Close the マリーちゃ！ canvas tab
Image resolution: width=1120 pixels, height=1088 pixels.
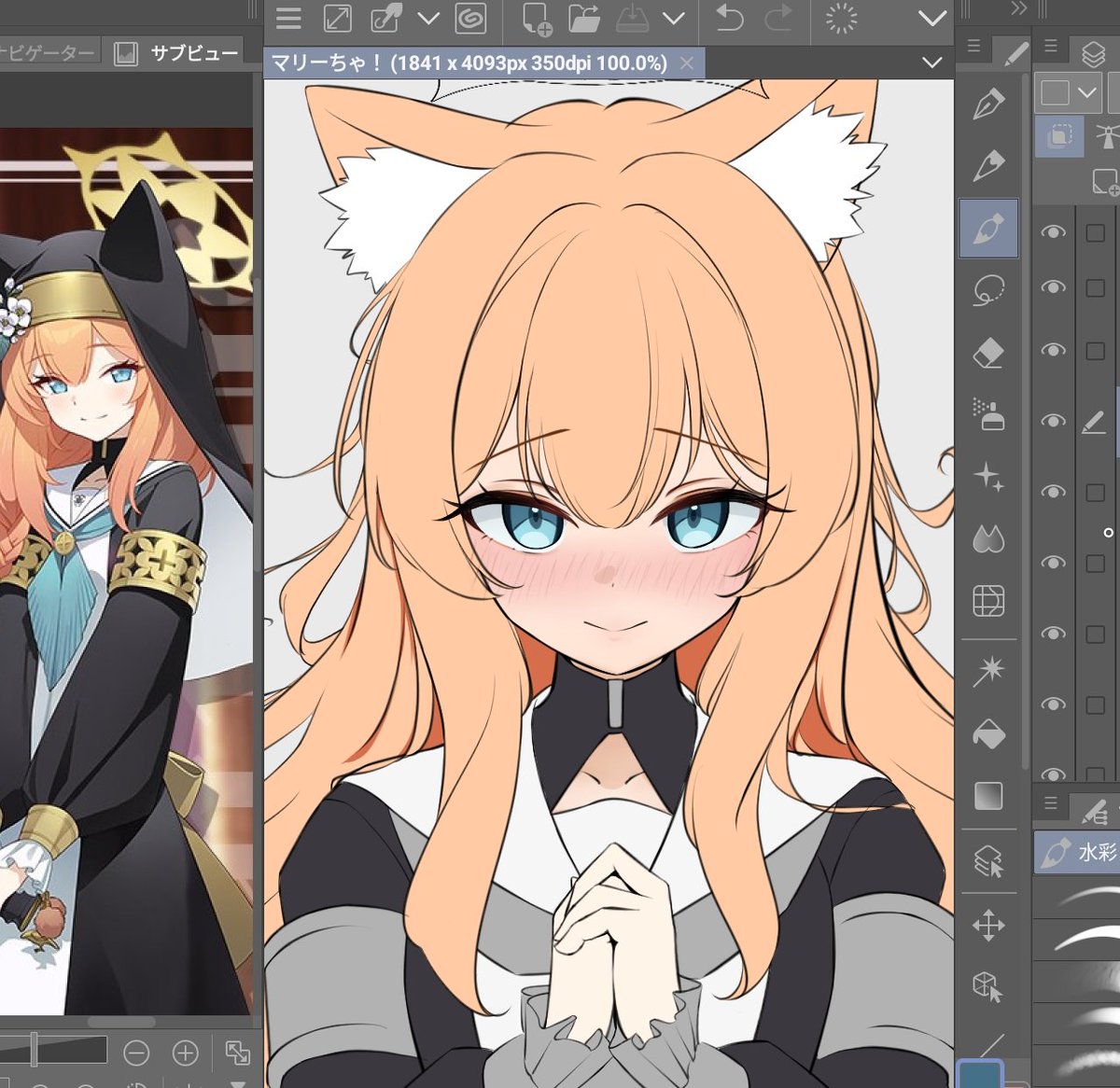point(687,63)
